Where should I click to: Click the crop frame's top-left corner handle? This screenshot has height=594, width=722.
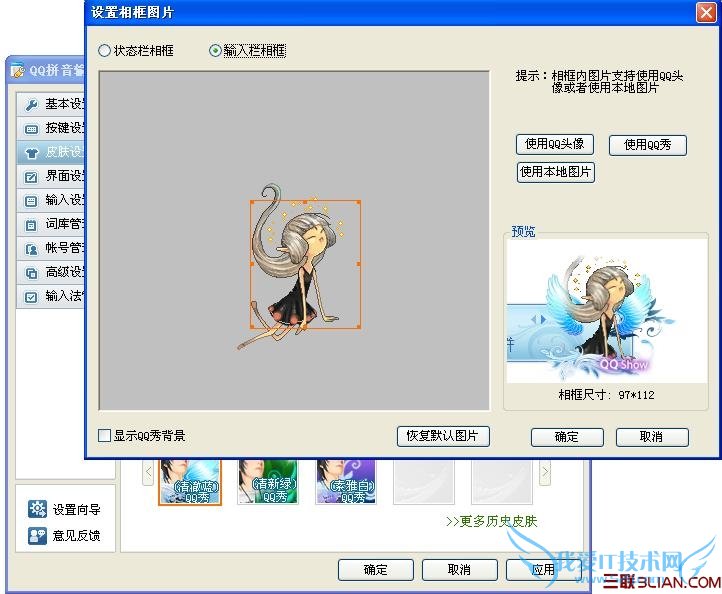coord(252,202)
